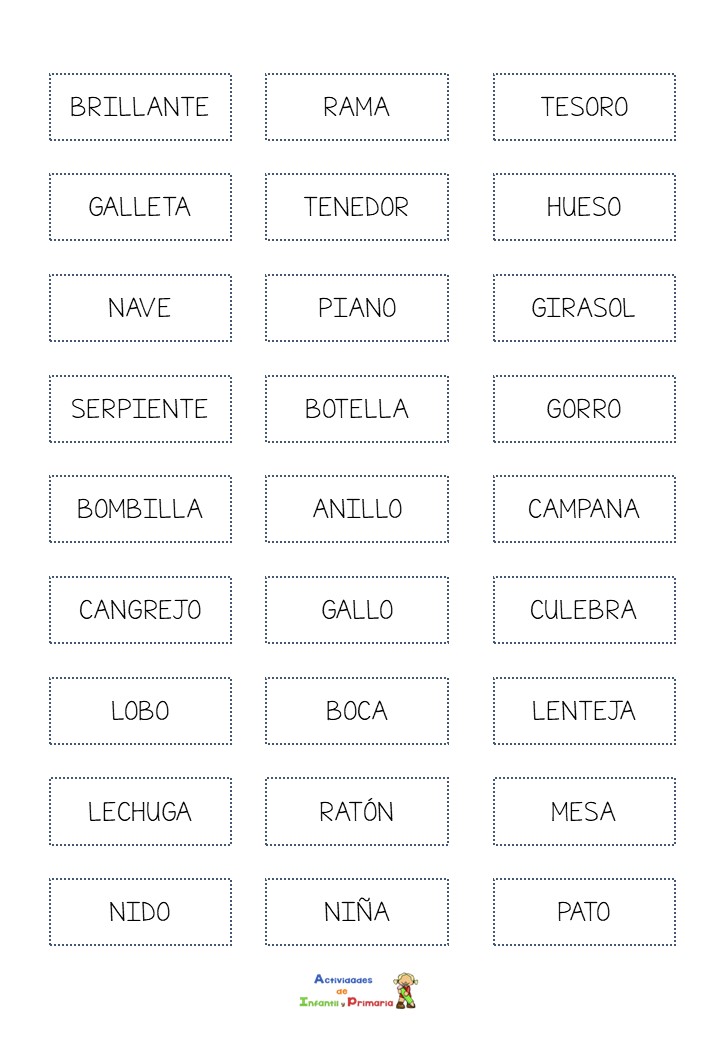Choose the SERPIENTE word card
The height and width of the screenshot is (1040, 720).
coord(141,409)
